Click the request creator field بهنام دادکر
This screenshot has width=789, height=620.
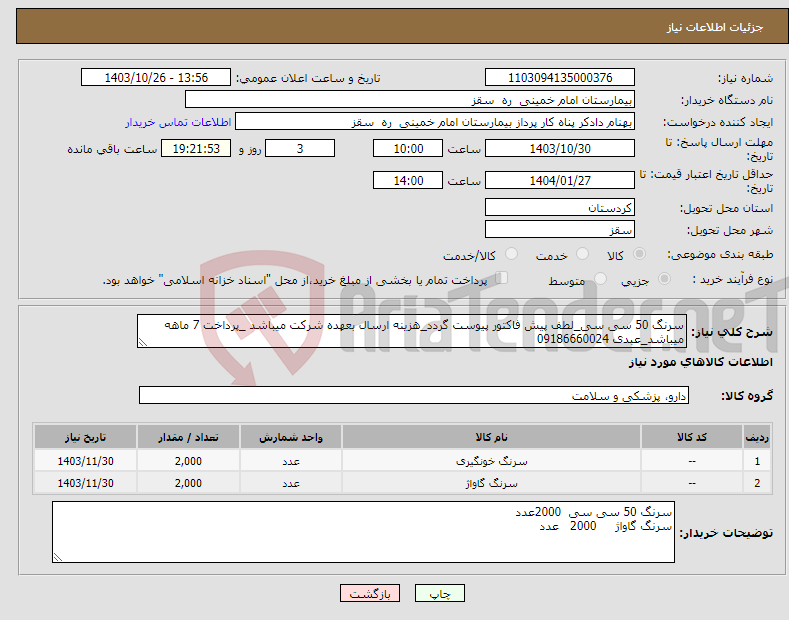click(435, 122)
